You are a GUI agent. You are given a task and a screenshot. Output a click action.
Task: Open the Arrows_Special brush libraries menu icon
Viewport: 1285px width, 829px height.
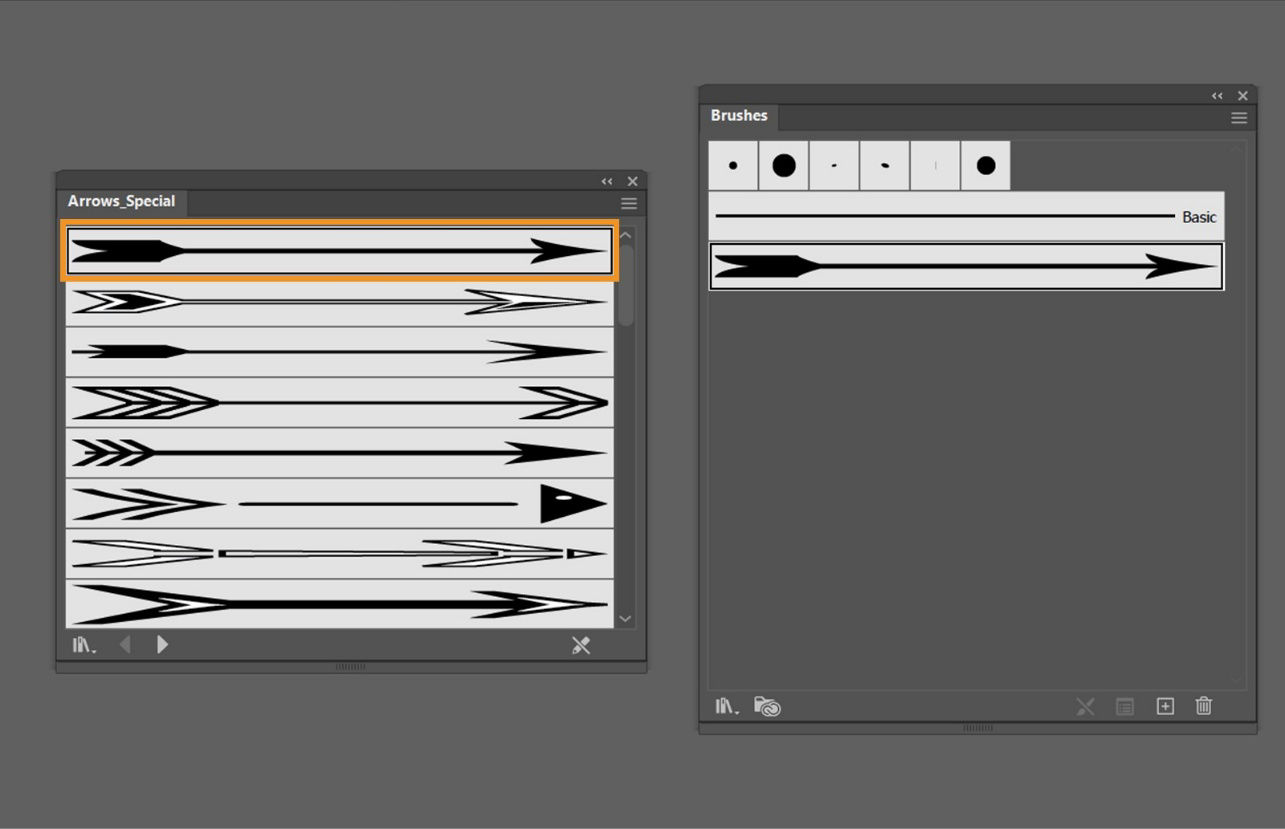pyautogui.click(x=85, y=645)
